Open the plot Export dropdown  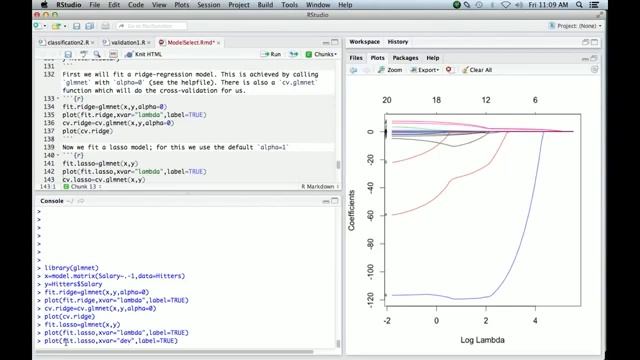pos(425,70)
